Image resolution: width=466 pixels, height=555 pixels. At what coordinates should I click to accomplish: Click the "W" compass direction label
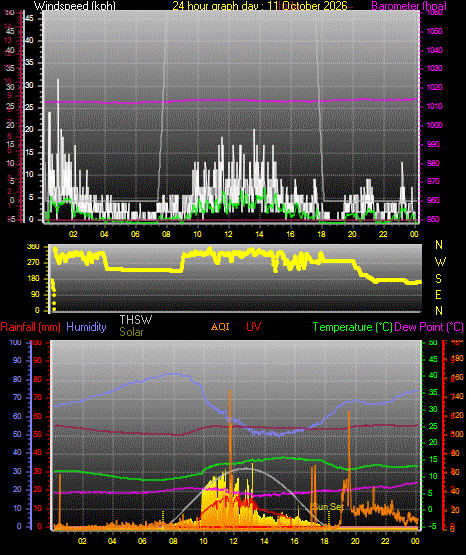pos(440,262)
